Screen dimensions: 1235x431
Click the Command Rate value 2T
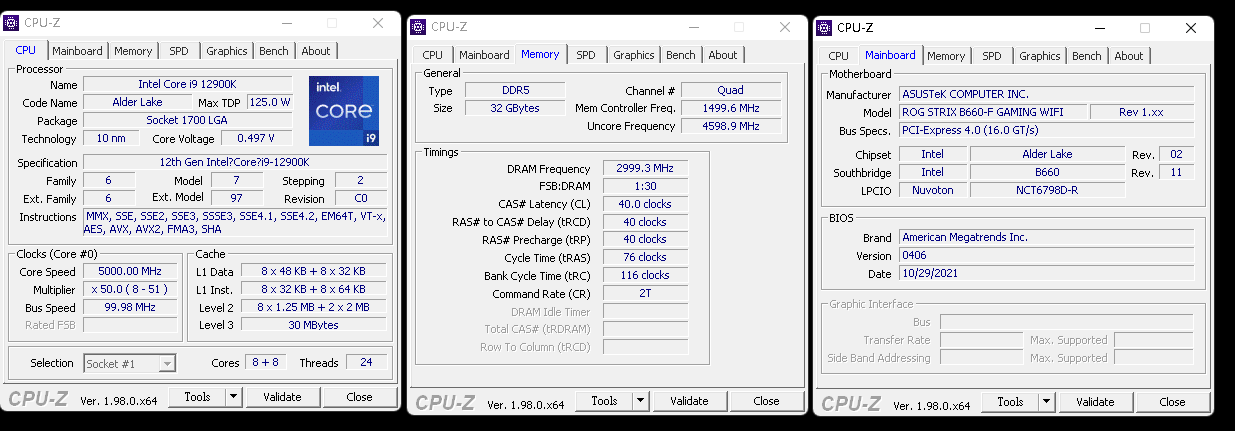point(645,294)
